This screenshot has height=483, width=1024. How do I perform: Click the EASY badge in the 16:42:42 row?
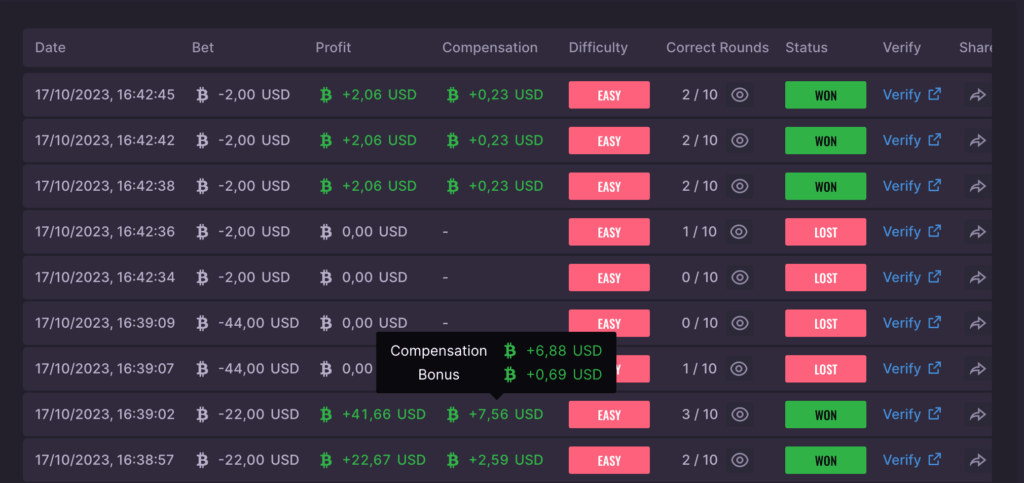click(609, 141)
